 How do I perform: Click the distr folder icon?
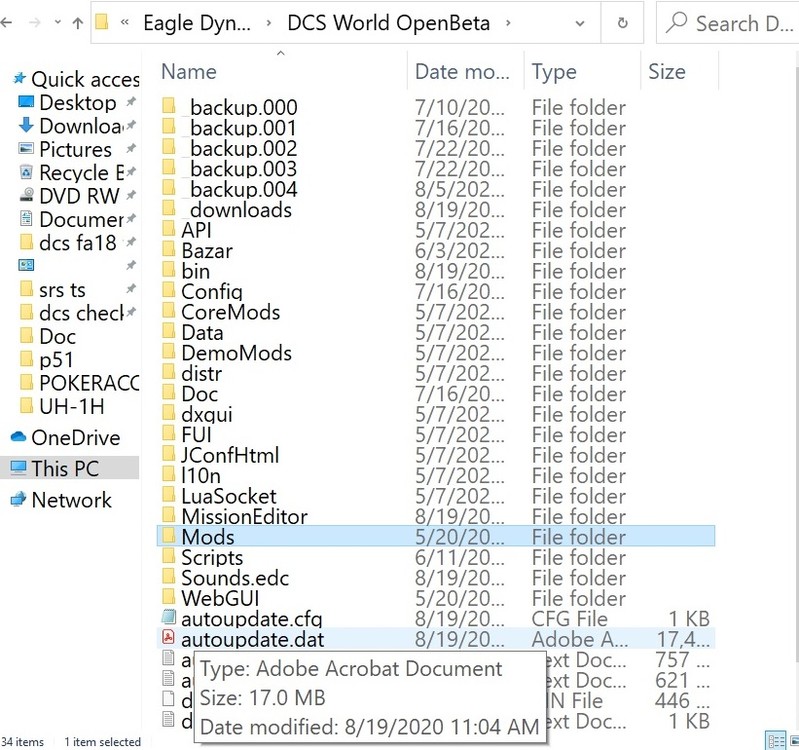[169, 372]
